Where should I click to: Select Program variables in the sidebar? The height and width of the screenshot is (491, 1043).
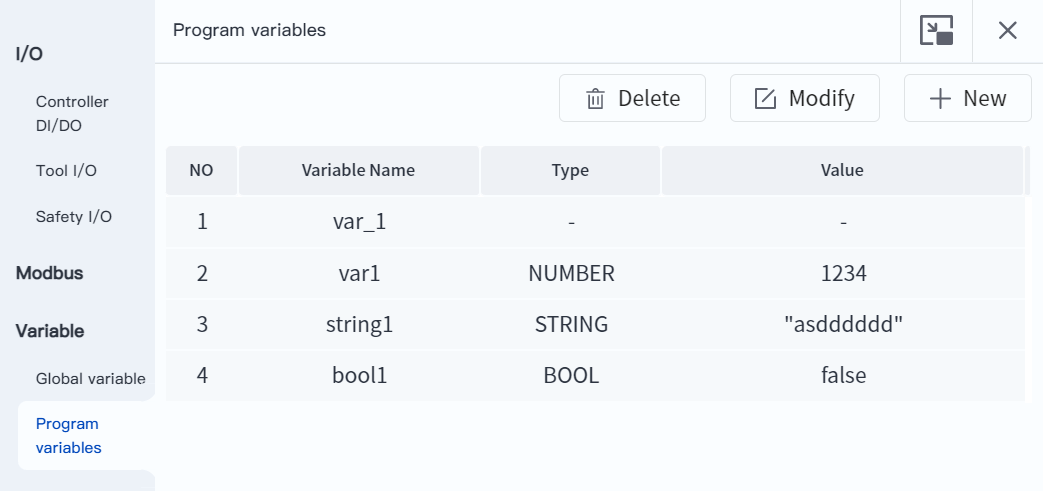click(68, 436)
